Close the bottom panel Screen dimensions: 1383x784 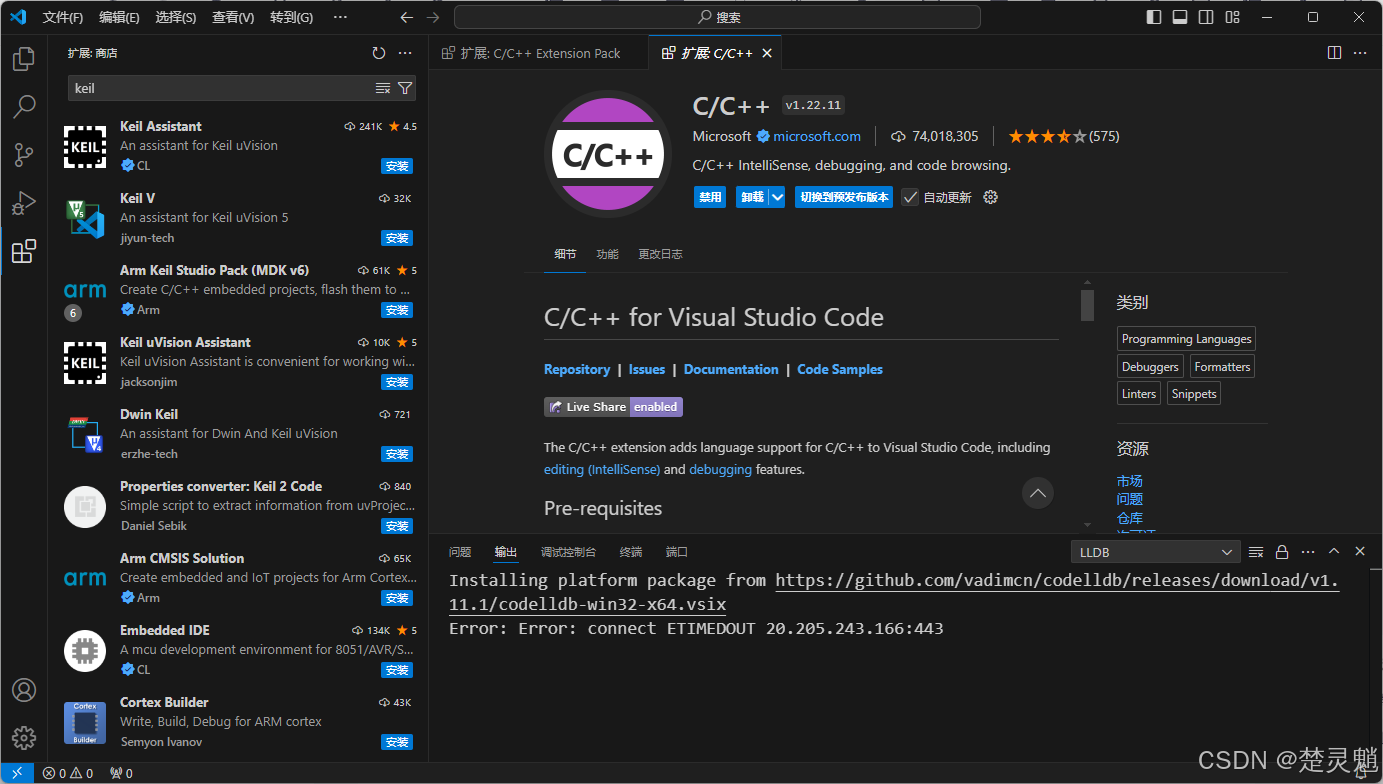tap(1360, 552)
